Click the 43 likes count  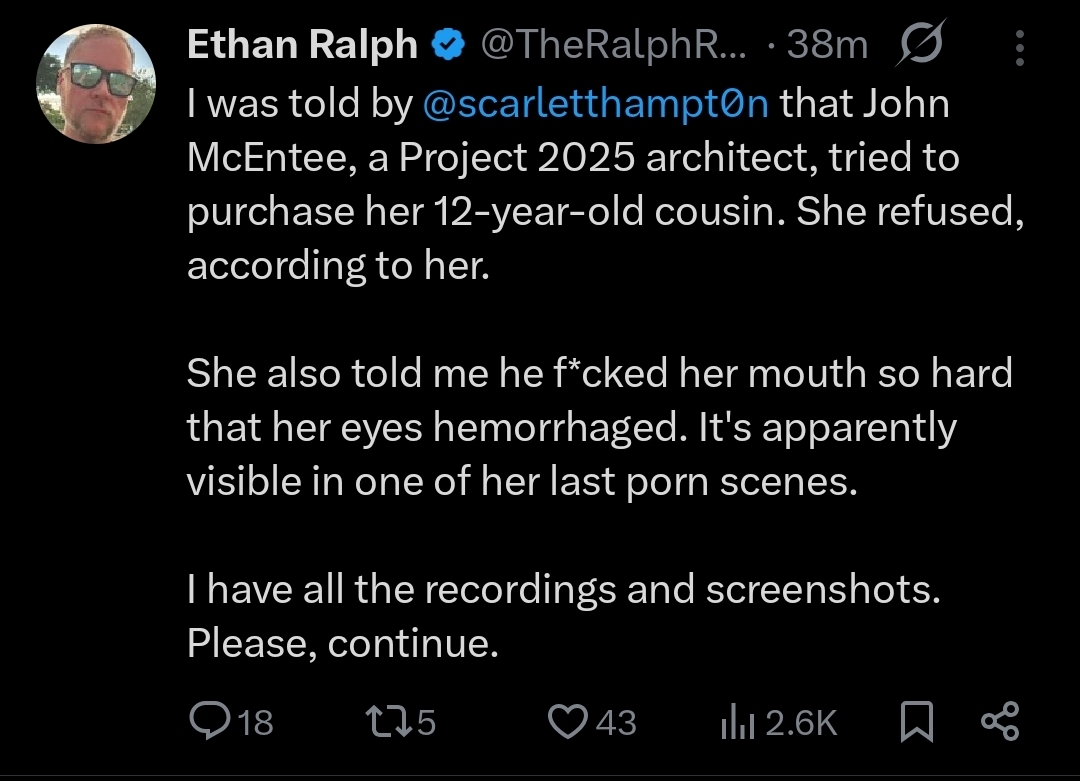tap(616, 722)
